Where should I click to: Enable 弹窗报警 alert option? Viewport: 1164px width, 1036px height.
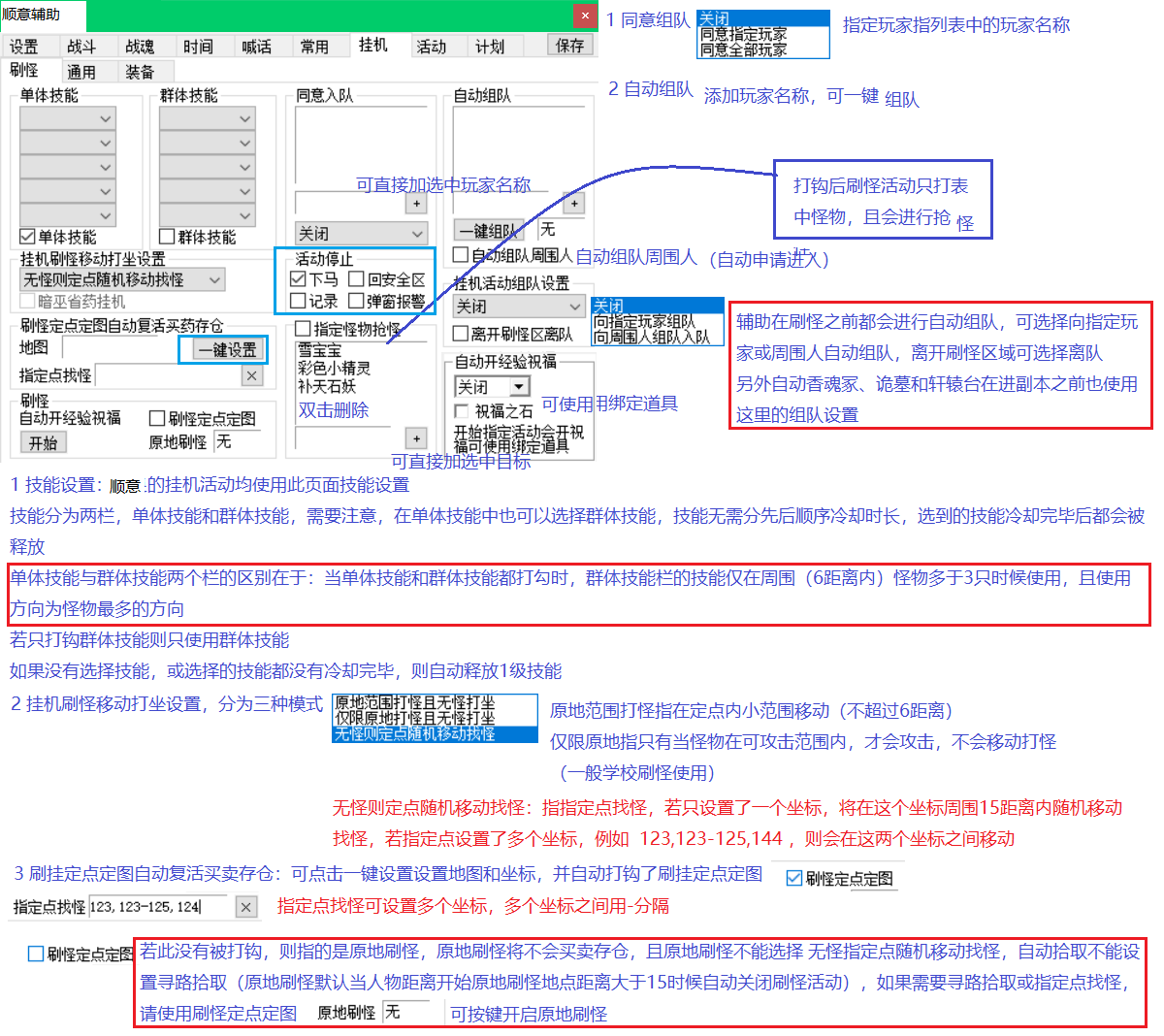(357, 301)
